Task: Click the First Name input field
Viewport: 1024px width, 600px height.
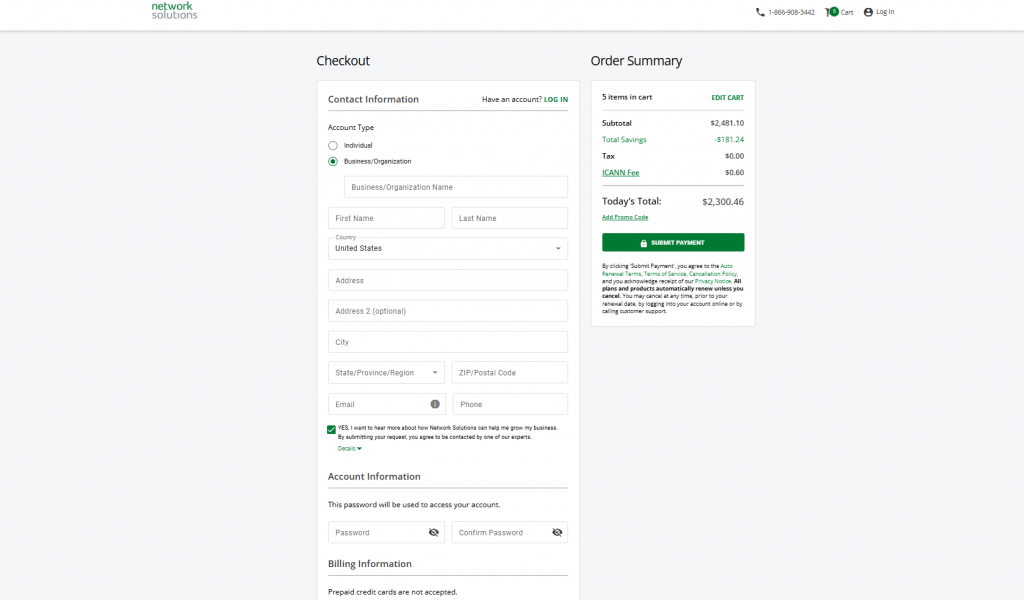Action: [x=386, y=218]
